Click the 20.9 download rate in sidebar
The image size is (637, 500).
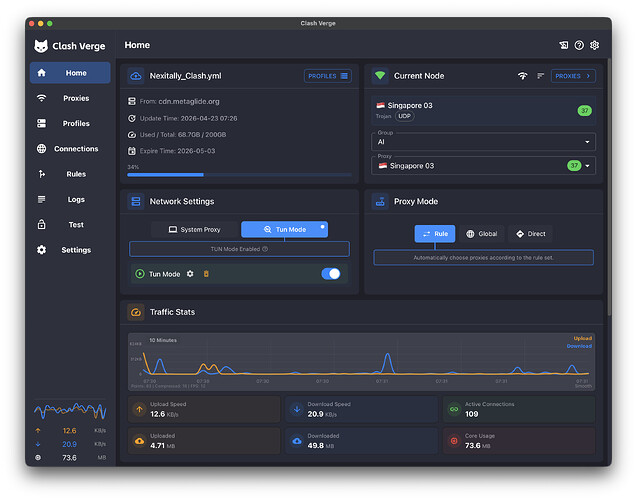coord(69,444)
